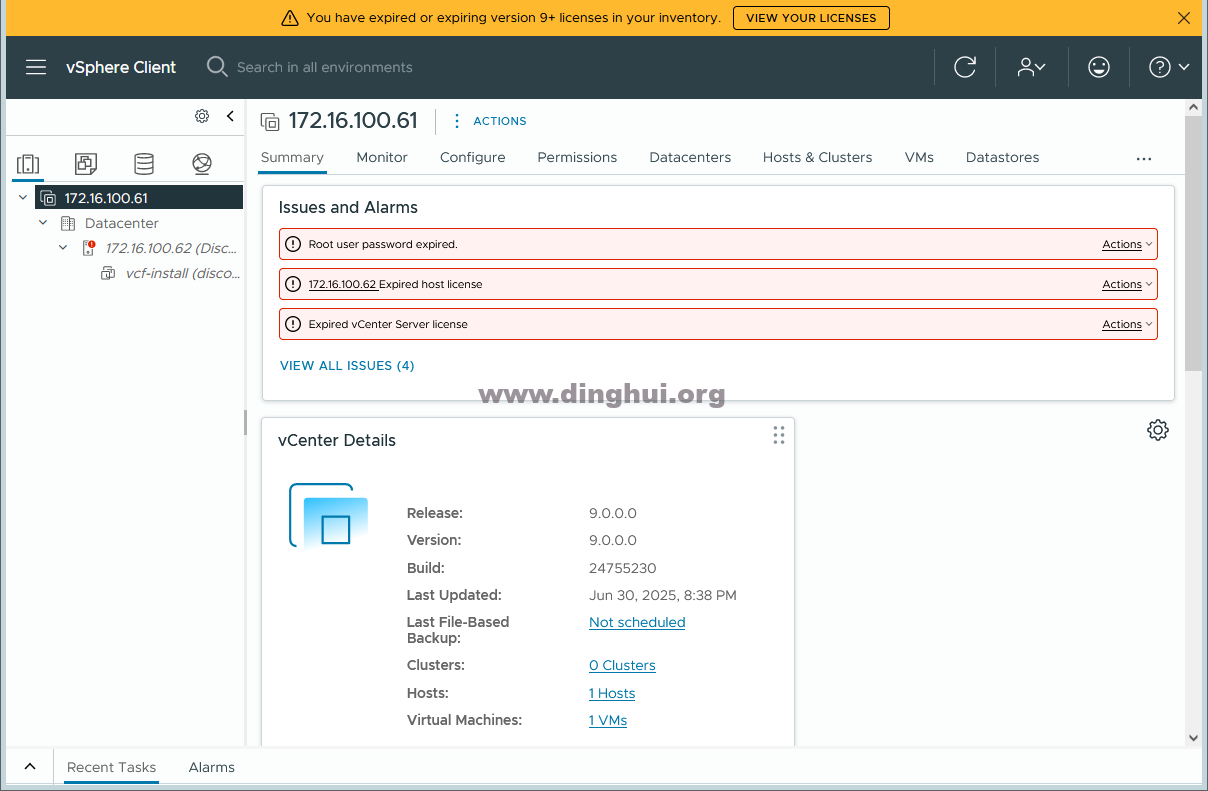Select the Storage inventory icon

(x=144, y=164)
